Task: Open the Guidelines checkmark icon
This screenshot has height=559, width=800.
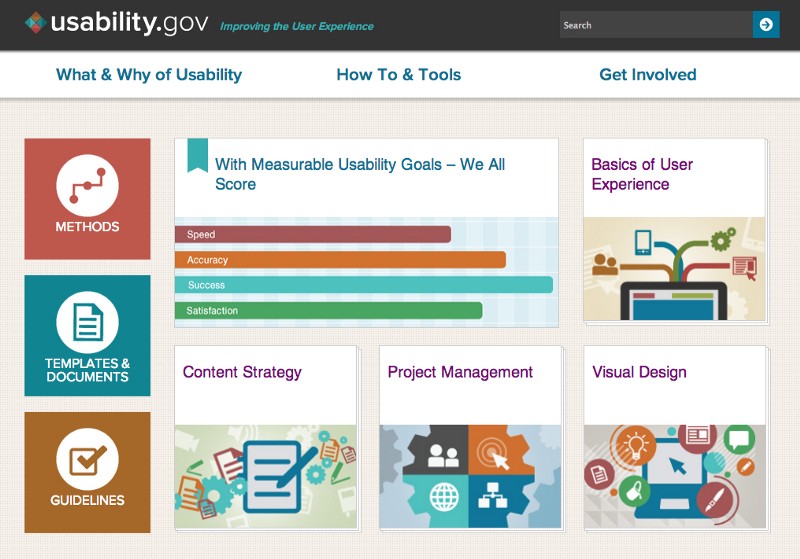Action: 87,459
